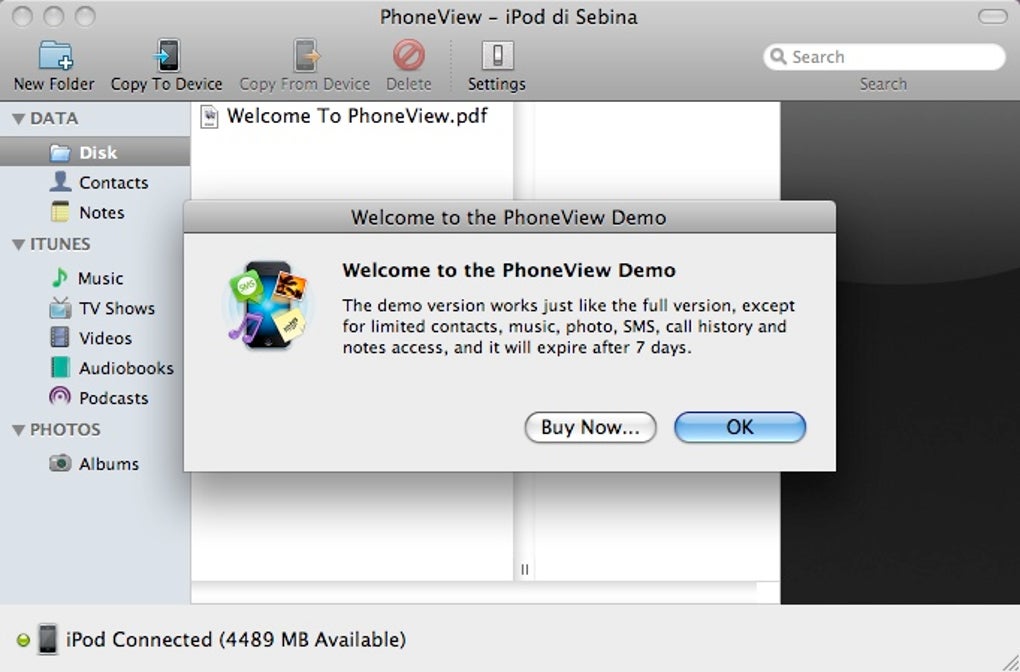
Task: Open Settings from the toolbar icon
Action: 497,55
